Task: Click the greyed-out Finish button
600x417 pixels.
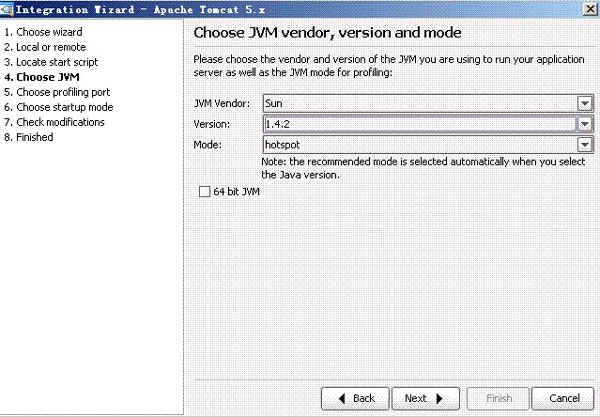Action: point(498,398)
